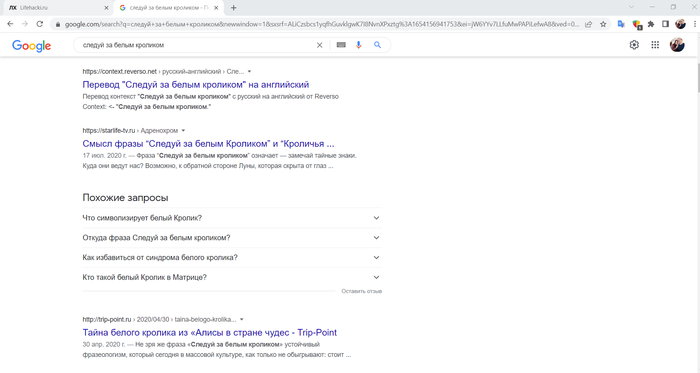This screenshot has height=373, width=700.
Task: Expand "Кто такой белый Кролик в Матрице?"
Action: tap(232, 277)
